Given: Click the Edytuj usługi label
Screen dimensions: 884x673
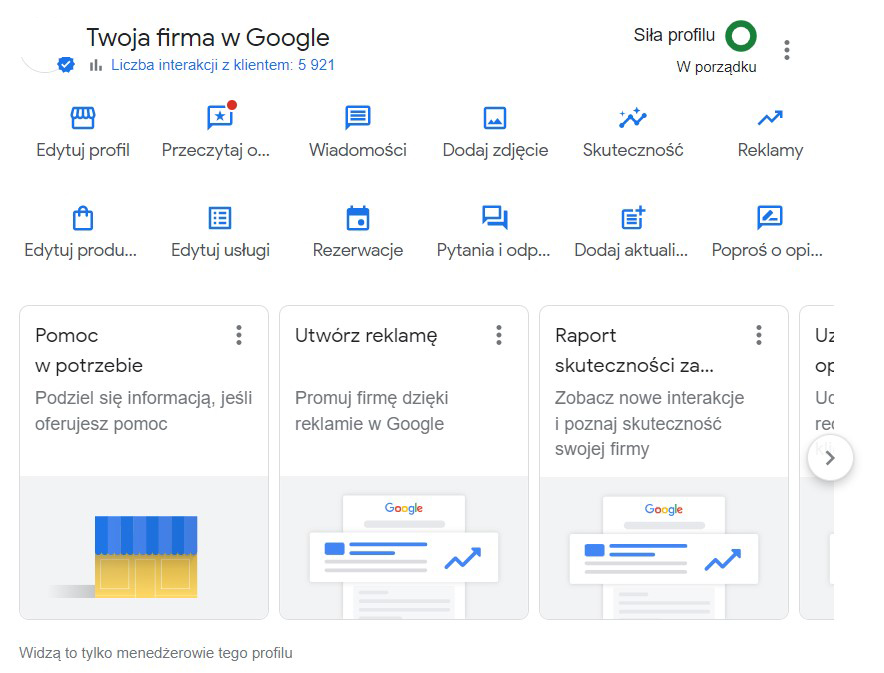Looking at the screenshot, I should [x=220, y=250].
